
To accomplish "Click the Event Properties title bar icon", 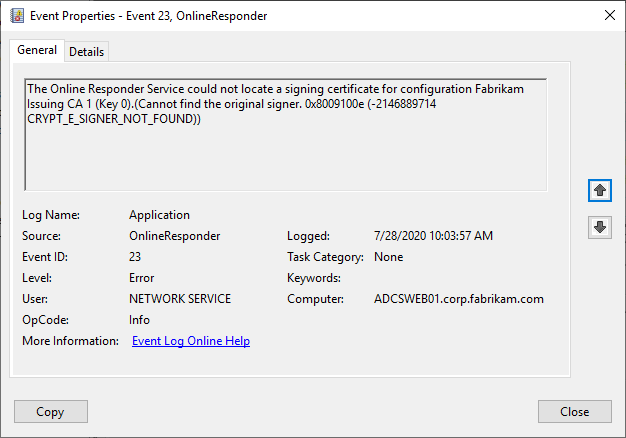I will [17, 16].
